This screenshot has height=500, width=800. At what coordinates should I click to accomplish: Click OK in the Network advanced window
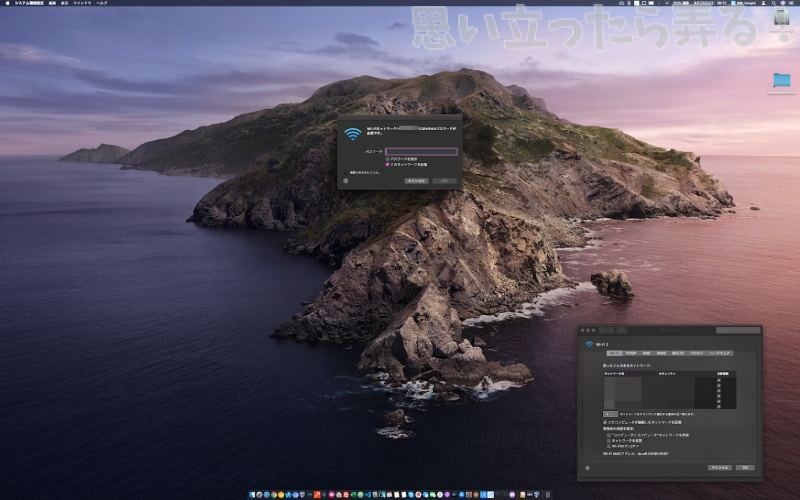click(745, 467)
